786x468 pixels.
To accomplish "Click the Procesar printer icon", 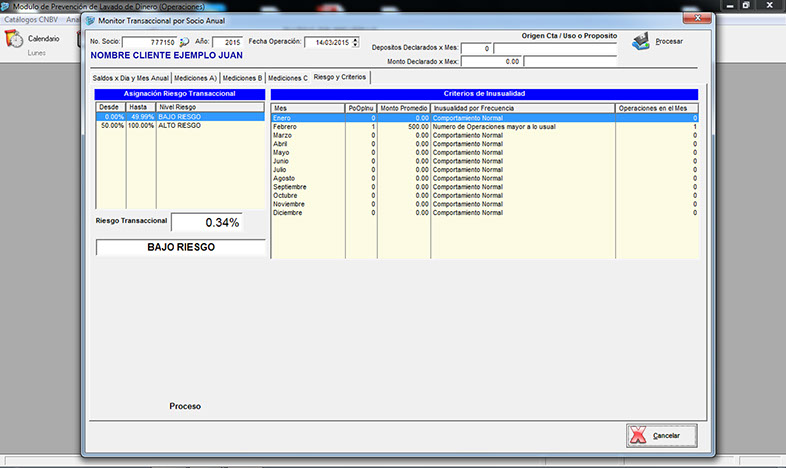I will [640, 42].
